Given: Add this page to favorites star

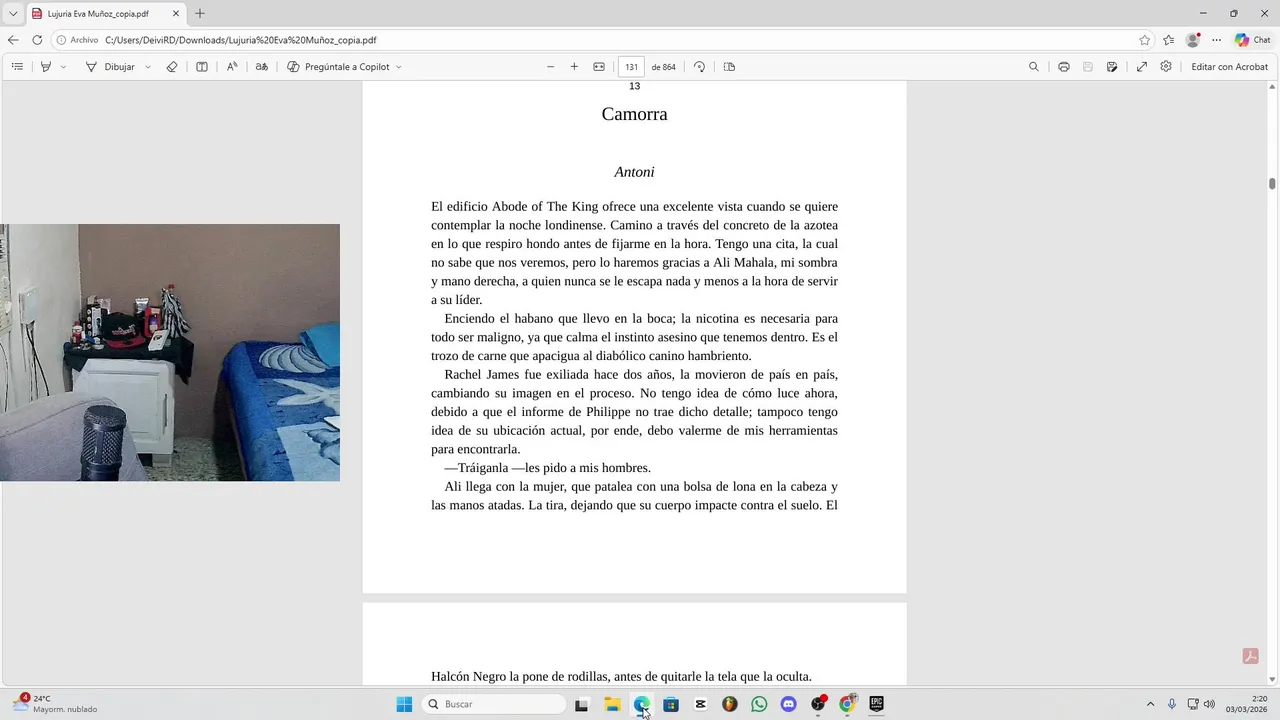Looking at the screenshot, I should (x=1145, y=40).
